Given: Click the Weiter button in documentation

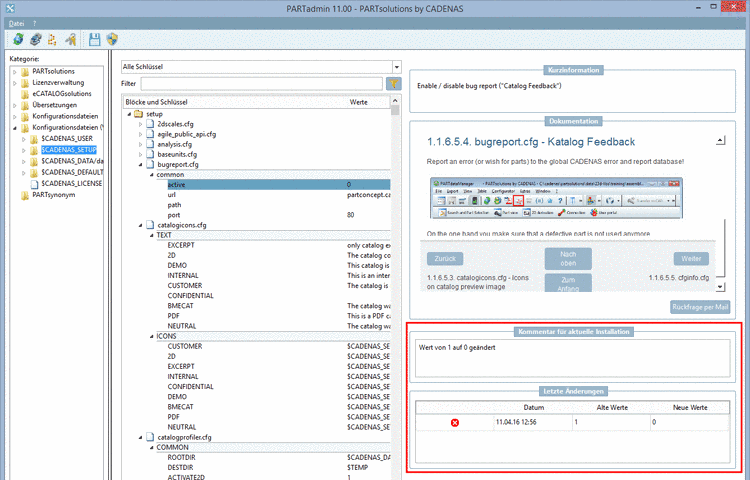Looking at the screenshot, I should [691, 259].
